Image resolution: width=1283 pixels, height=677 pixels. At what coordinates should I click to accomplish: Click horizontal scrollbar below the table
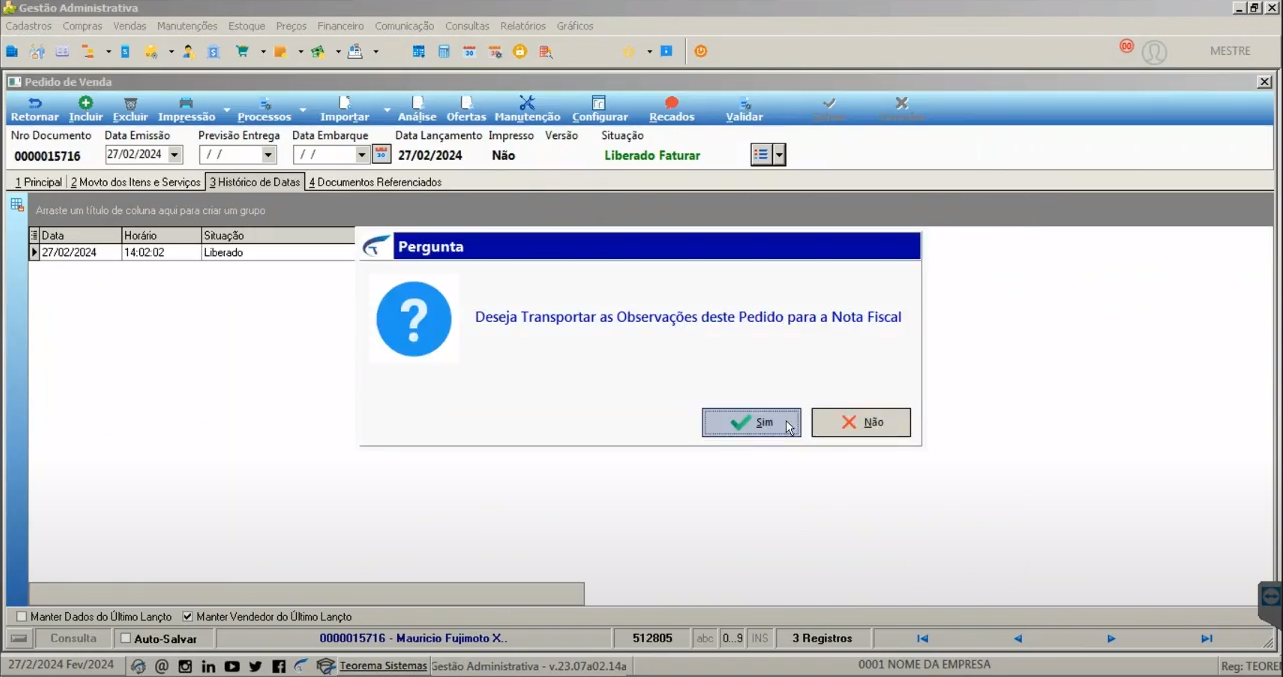[x=306, y=593]
